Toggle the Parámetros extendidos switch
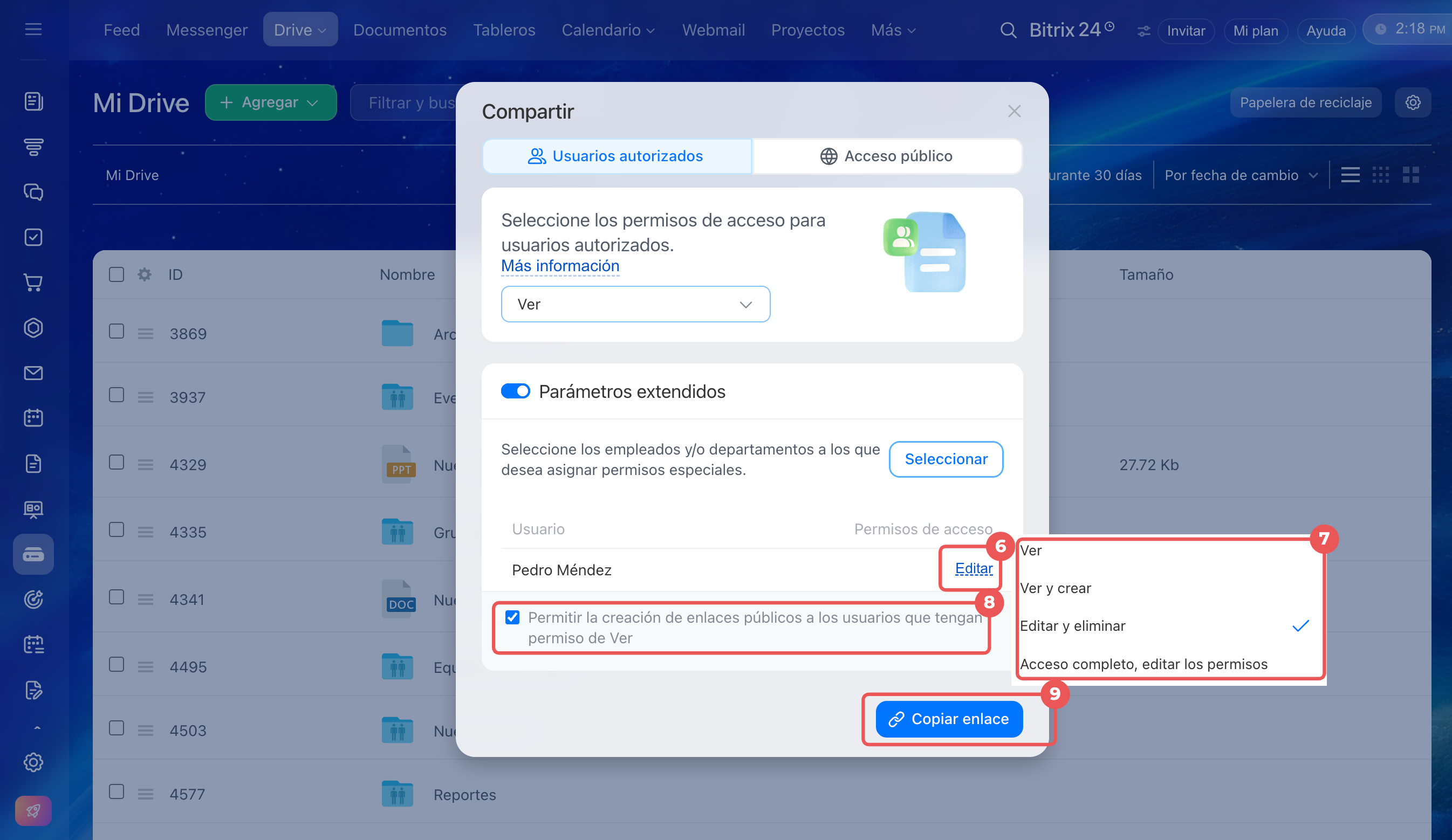Image resolution: width=1452 pixels, height=840 pixels. (515, 391)
